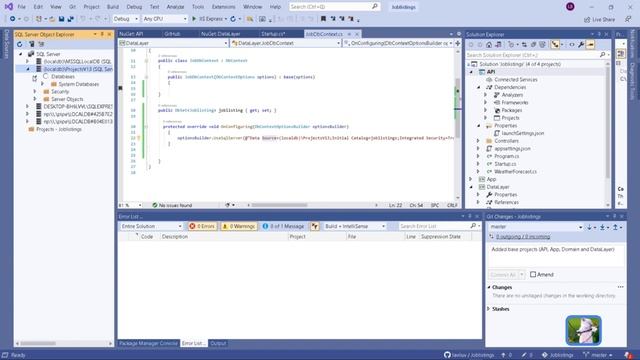Switch views icon in Solution Explorer toolbar
Viewport: 640px width, 360px height.
click(498, 44)
